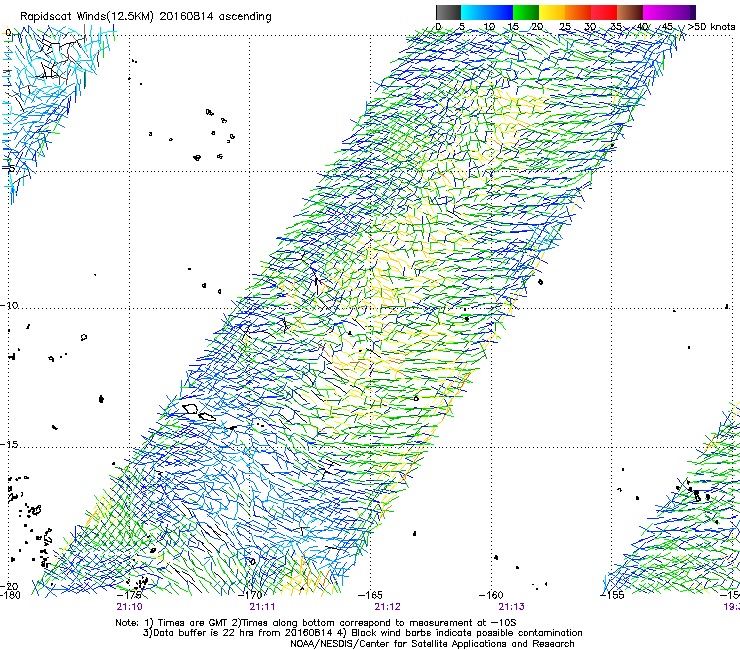The width and height of the screenshot is (740, 650).
Task: Click the title 'Rapidscat Winds(12.5KM) 20160814 ascending'
Action: 146,17
